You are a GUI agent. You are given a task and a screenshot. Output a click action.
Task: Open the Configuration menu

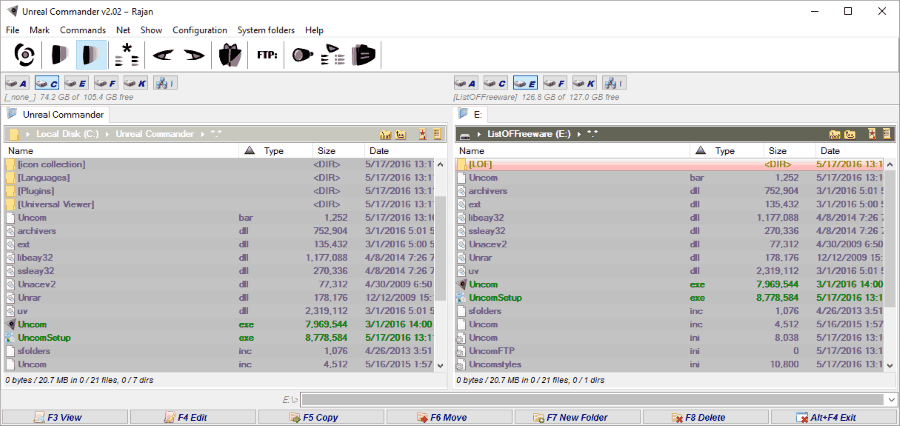[200, 30]
